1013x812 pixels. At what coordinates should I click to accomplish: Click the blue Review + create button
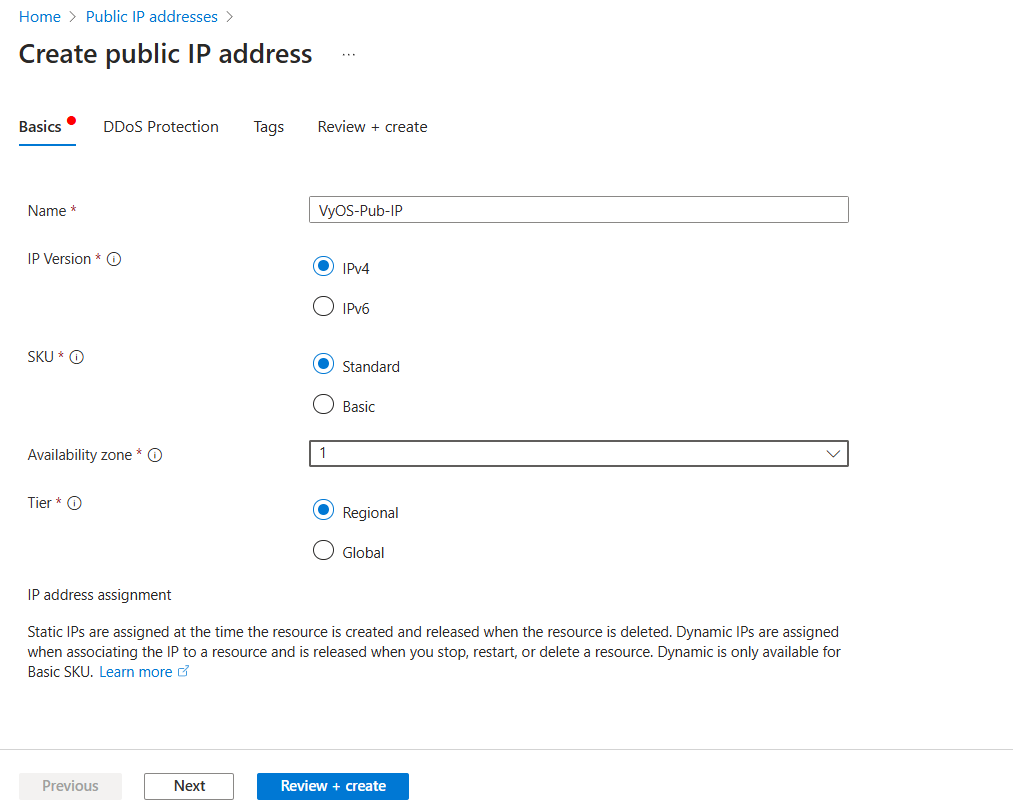[332, 786]
